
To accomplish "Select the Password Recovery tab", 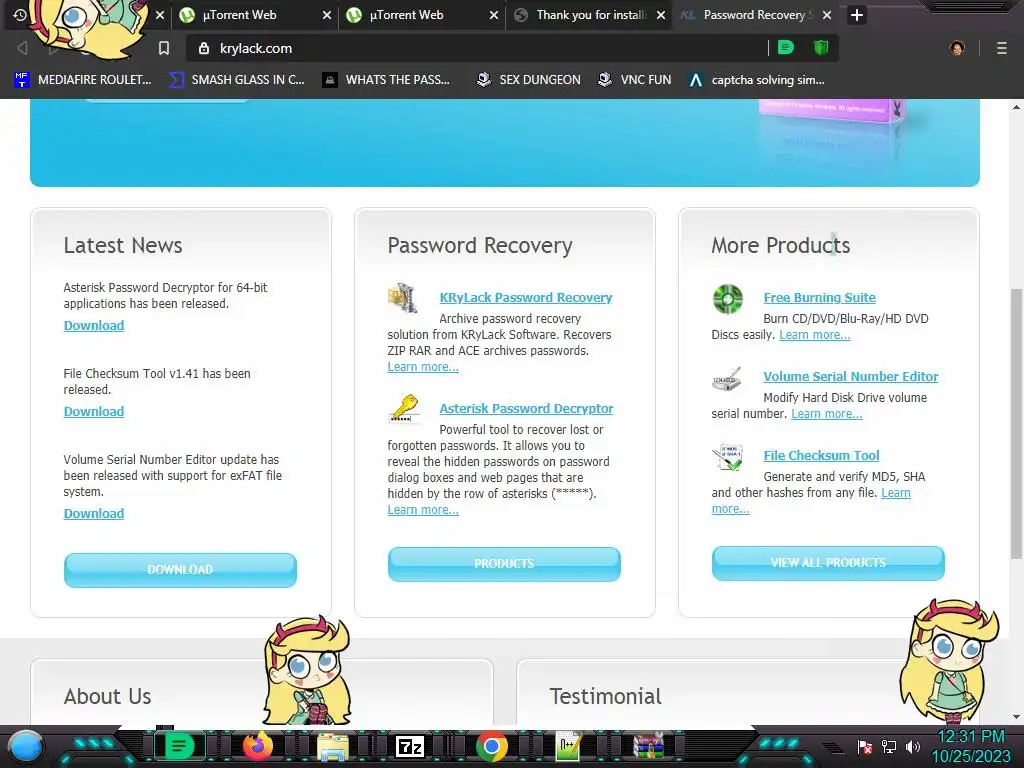I will tap(746, 15).
